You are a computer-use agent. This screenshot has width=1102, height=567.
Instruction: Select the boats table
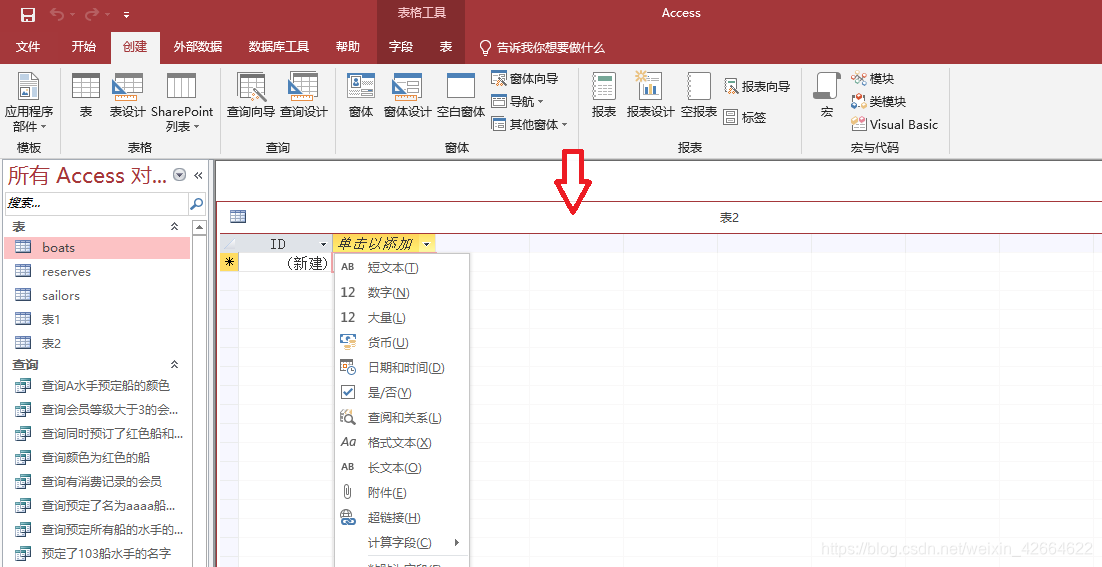click(x=97, y=247)
